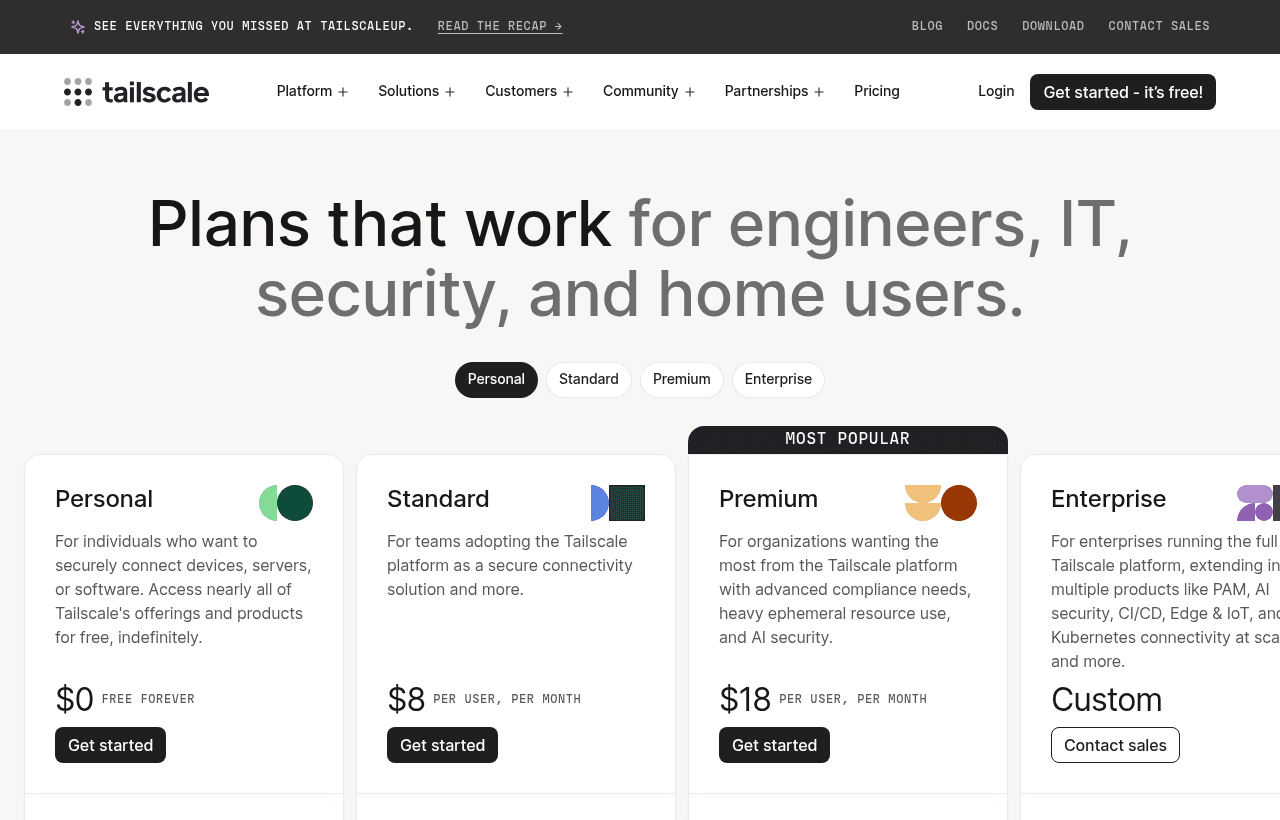
Task: Click the $8 price text
Action: point(406,699)
